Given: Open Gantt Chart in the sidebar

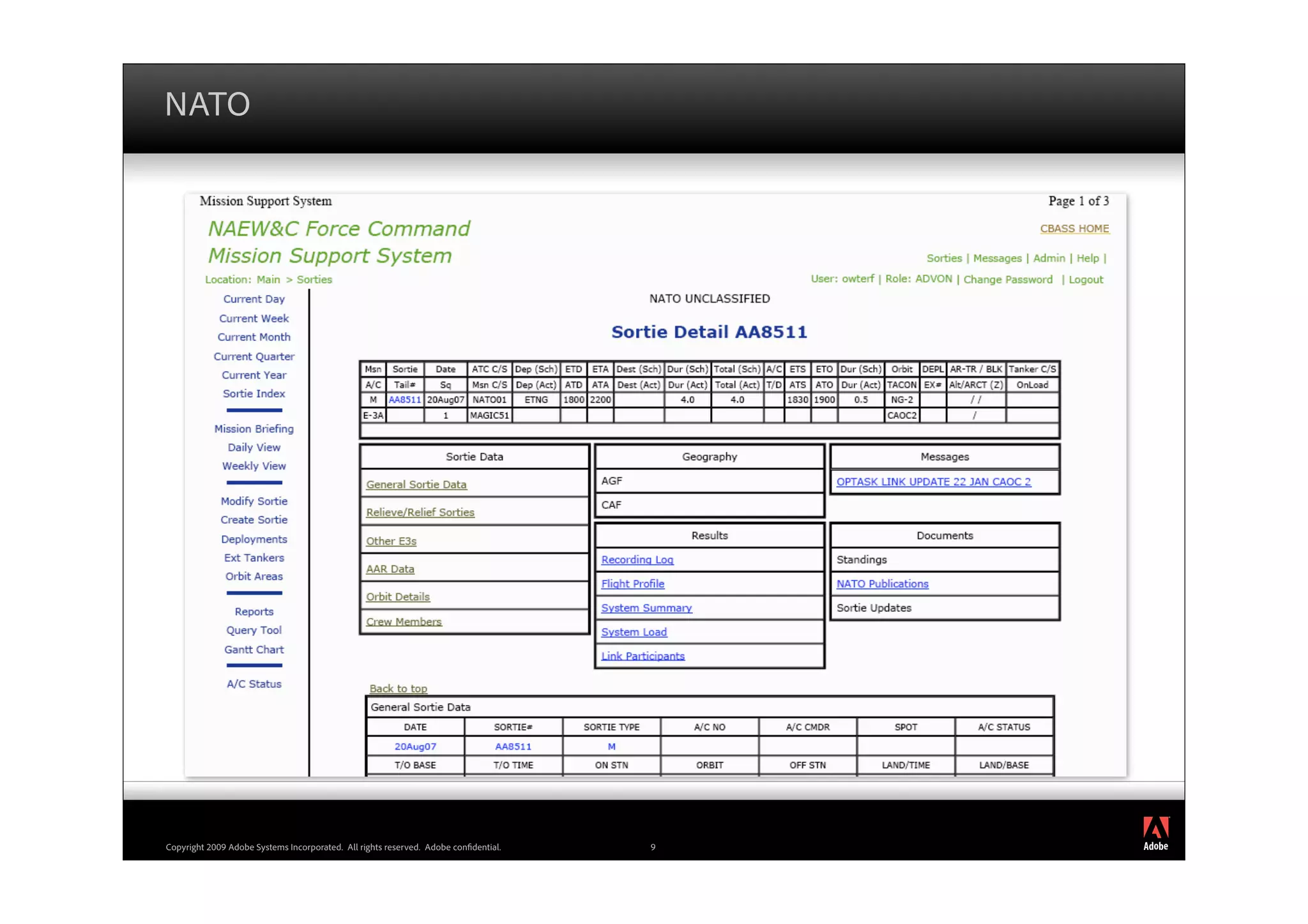Looking at the screenshot, I should (x=254, y=649).
